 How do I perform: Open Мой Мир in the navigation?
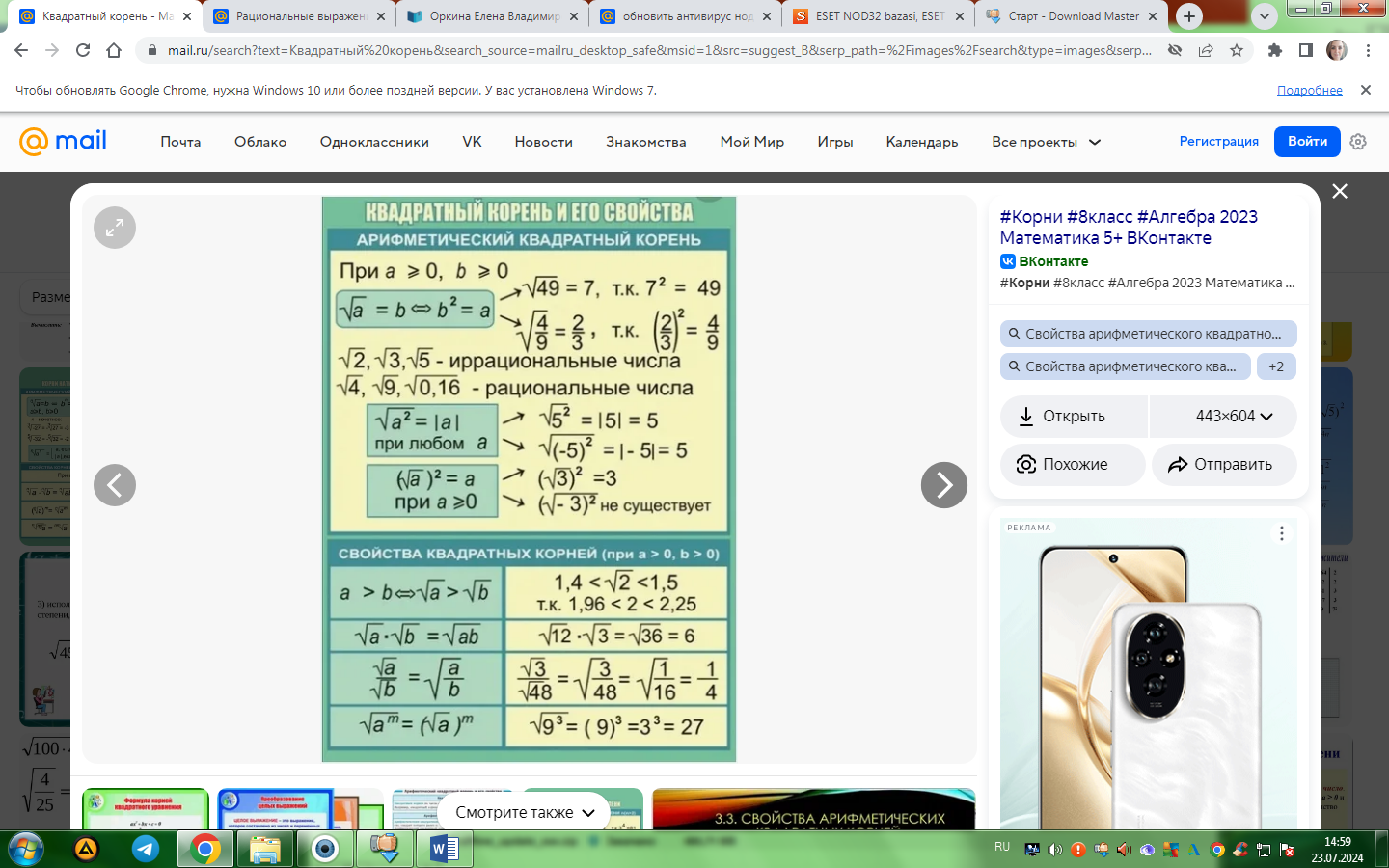coord(752,142)
